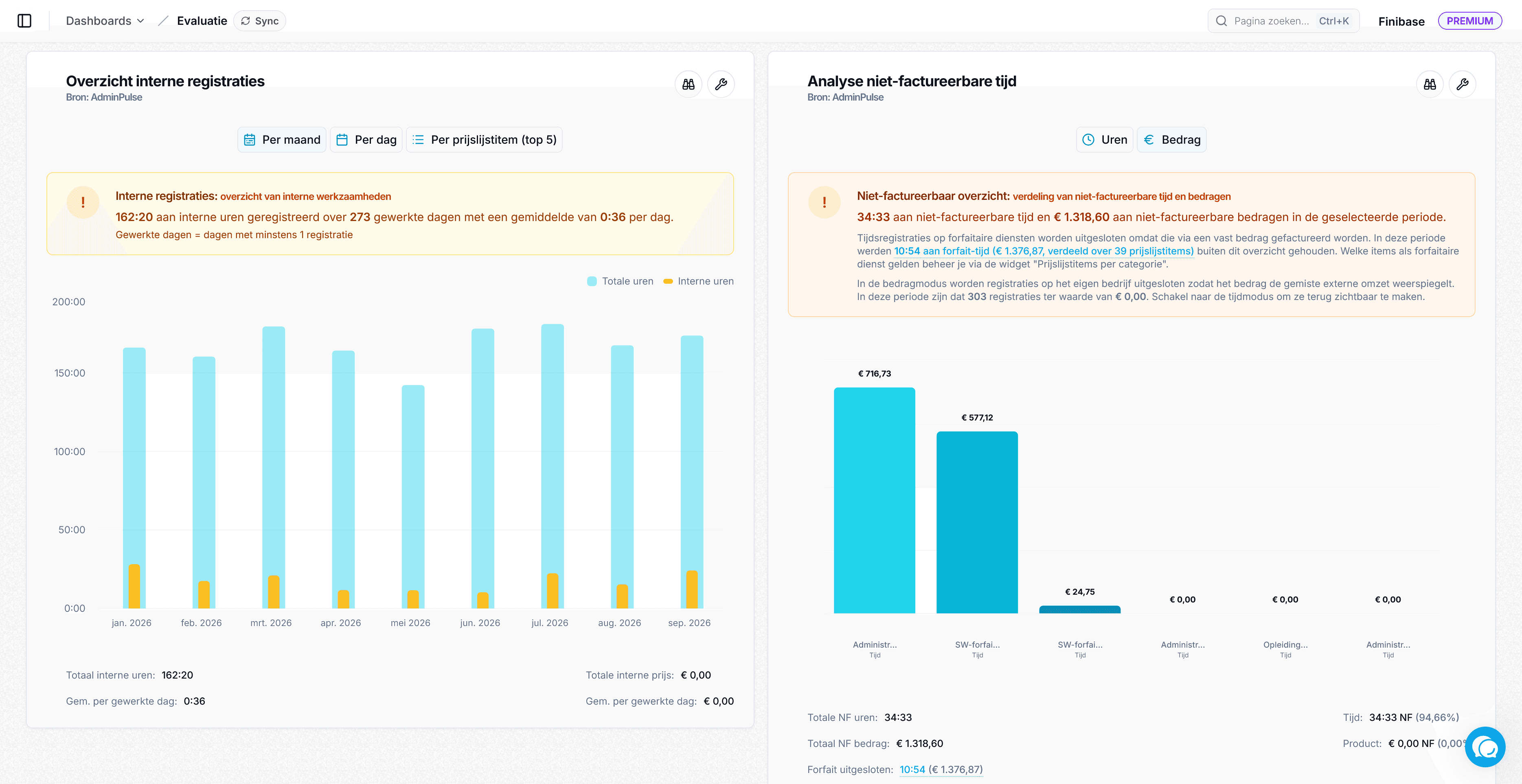Screen dimensions: 1522x784
Task: Click the mei 2026 axis label
Action: click(x=411, y=623)
